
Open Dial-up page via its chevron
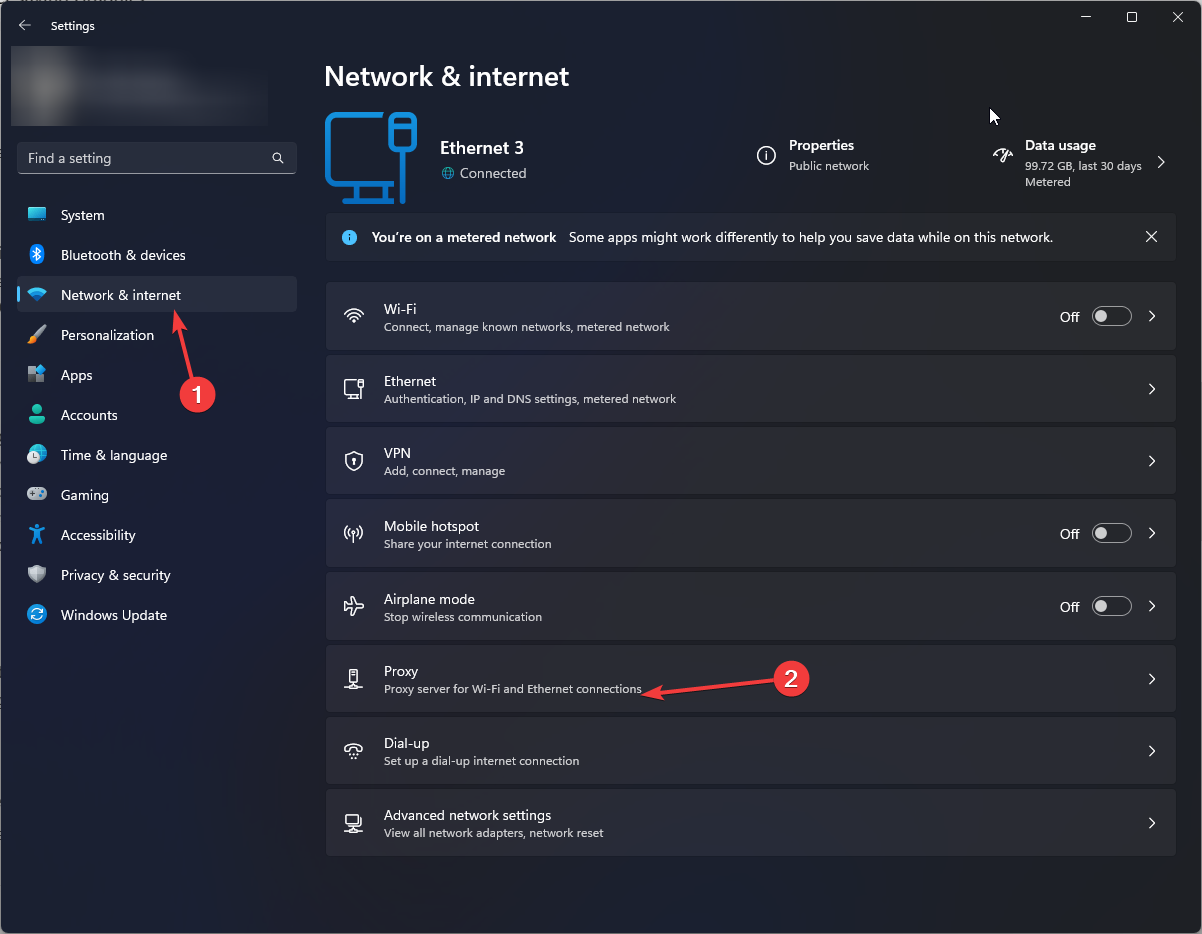click(1152, 751)
